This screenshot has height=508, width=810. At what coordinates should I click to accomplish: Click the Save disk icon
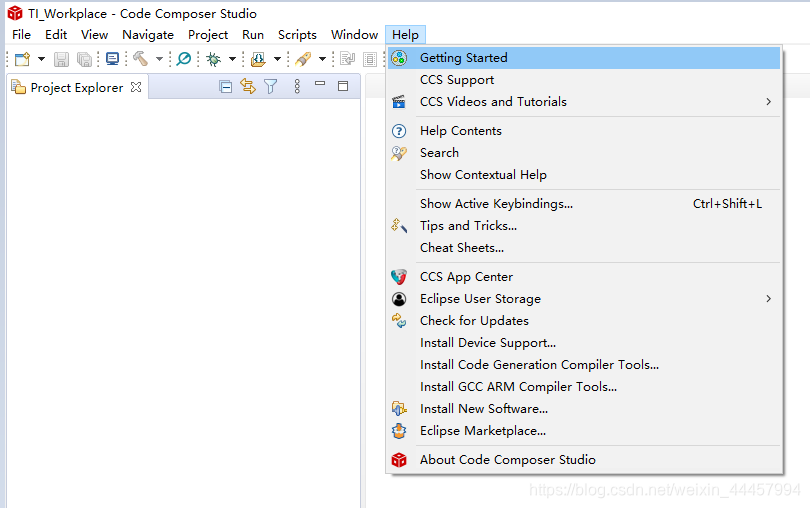pos(61,59)
